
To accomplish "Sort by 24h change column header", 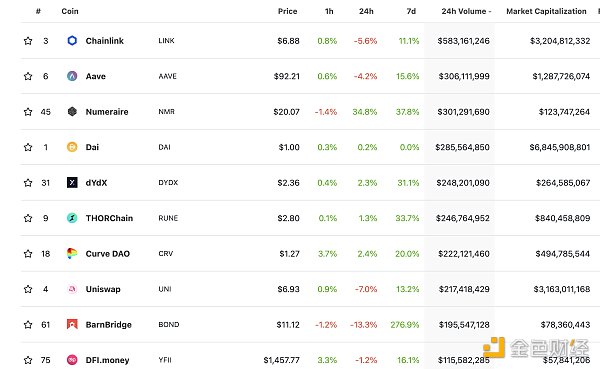I will coord(366,11).
